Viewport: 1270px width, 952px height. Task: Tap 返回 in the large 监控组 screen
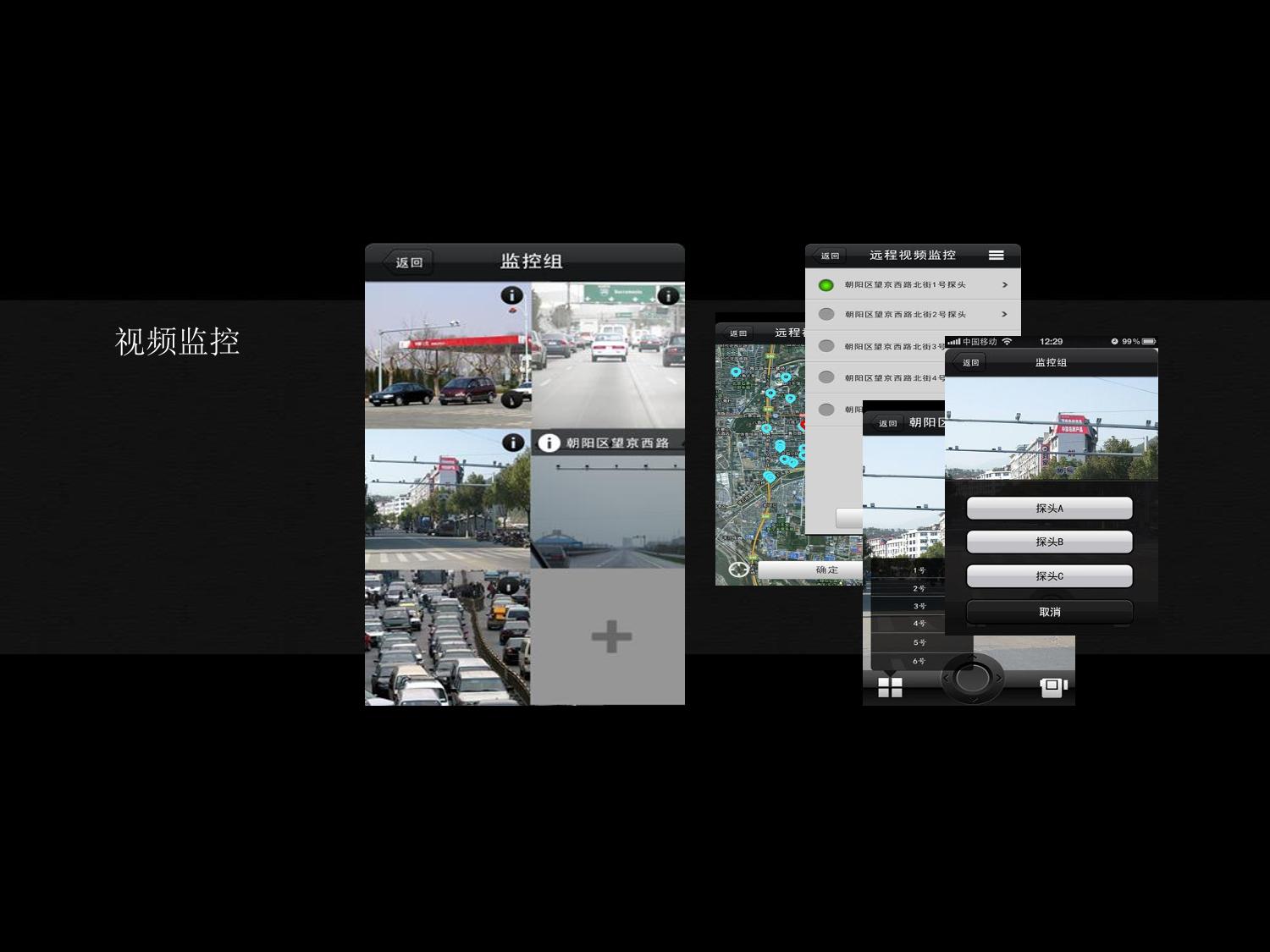(x=408, y=262)
